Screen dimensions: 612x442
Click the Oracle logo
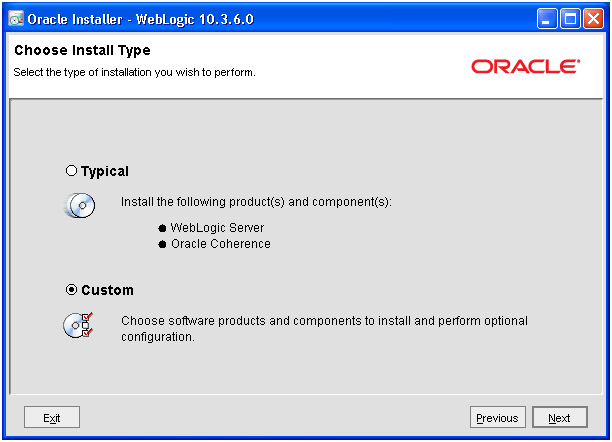click(525, 66)
